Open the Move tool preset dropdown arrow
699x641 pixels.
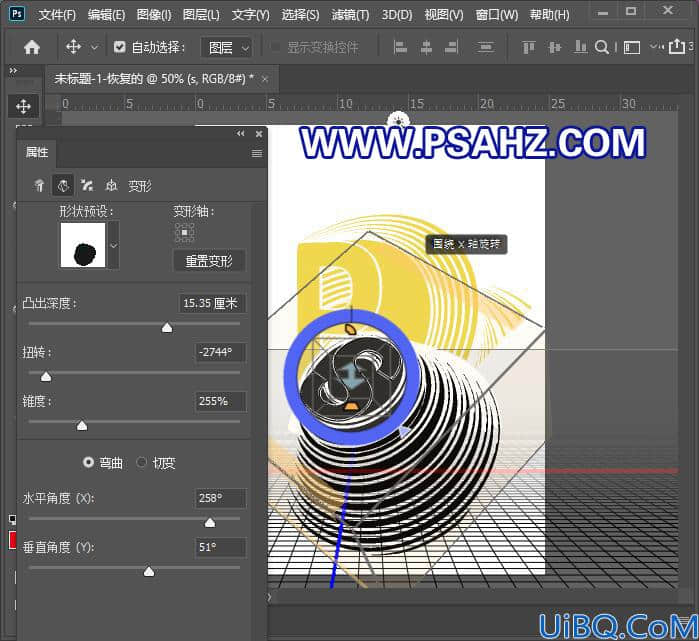tap(95, 47)
